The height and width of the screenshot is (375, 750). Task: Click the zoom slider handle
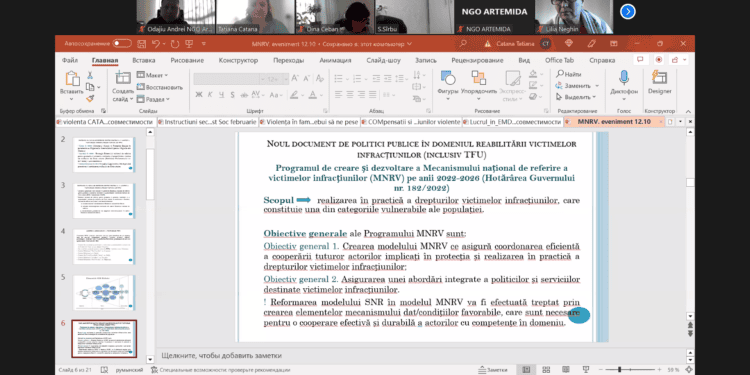(x=619, y=370)
